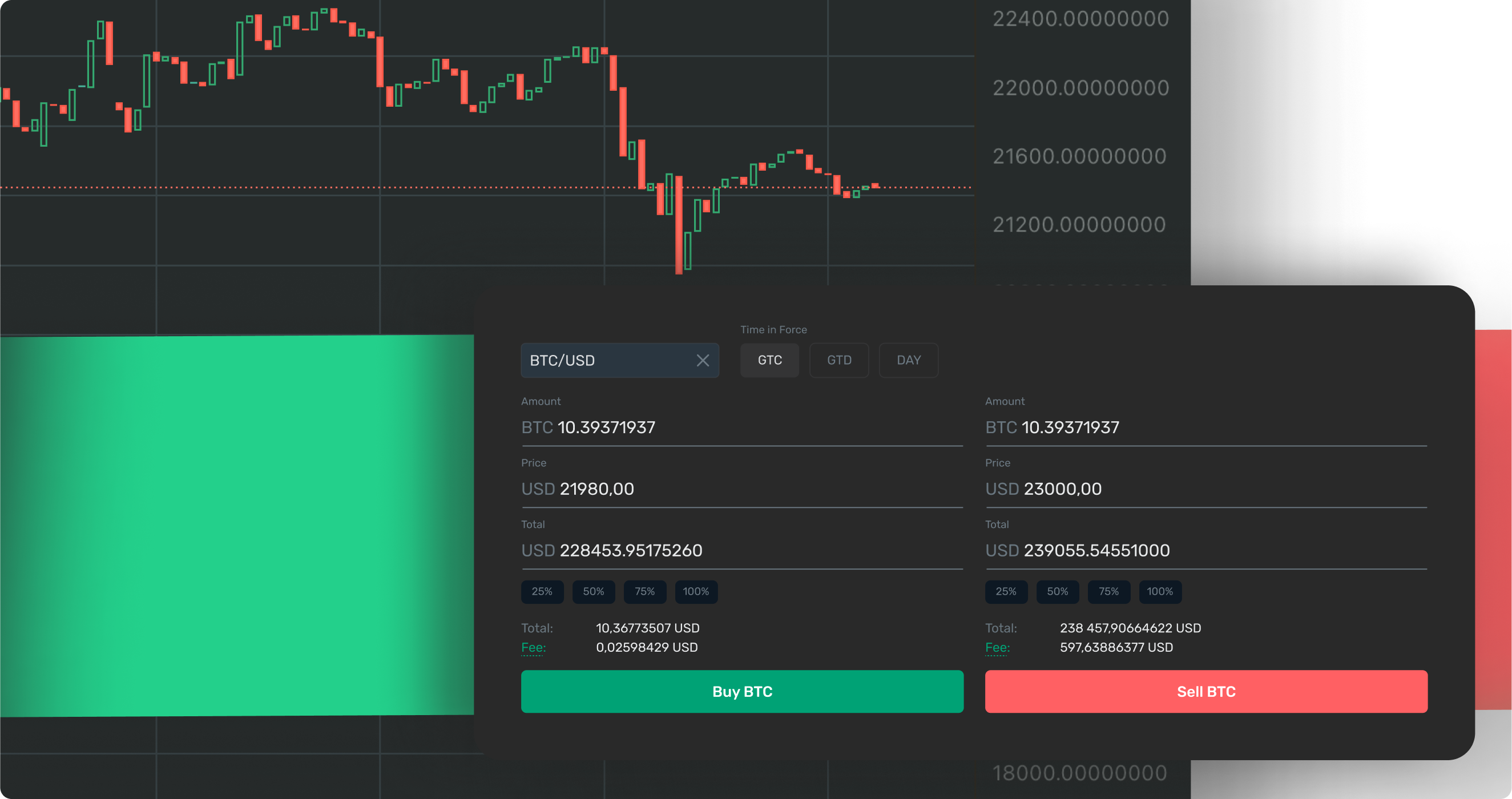
Task: Choose 25% on the sell side
Action: [1006, 592]
